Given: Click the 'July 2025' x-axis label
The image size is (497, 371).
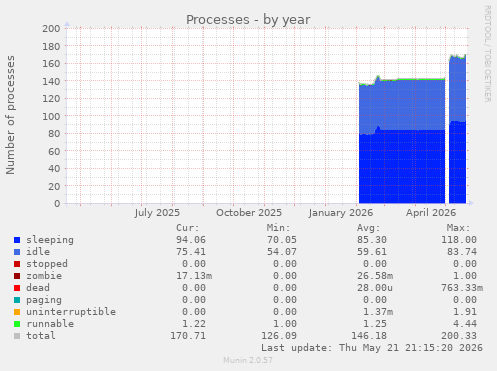Looking at the screenshot, I should 157,213.
